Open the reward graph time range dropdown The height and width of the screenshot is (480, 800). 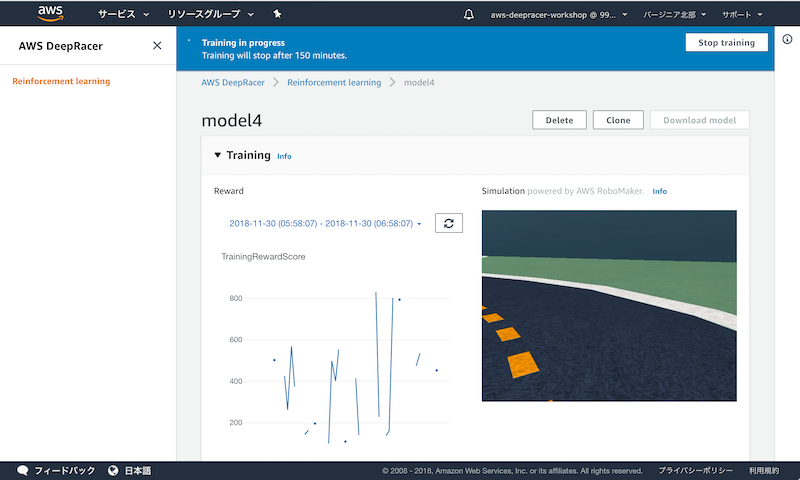pyautogui.click(x=325, y=223)
